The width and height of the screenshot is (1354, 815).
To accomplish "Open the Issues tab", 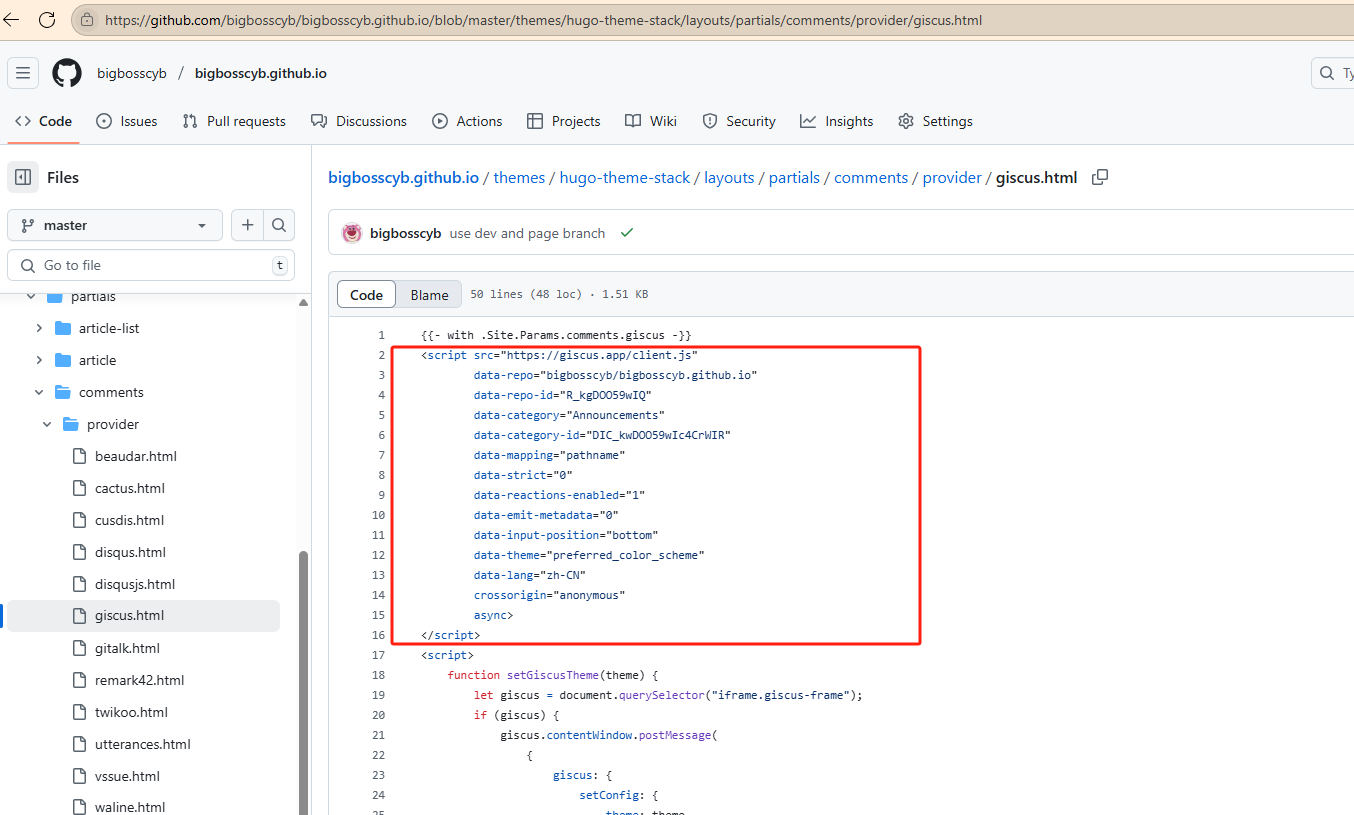I will (x=127, y=121).
